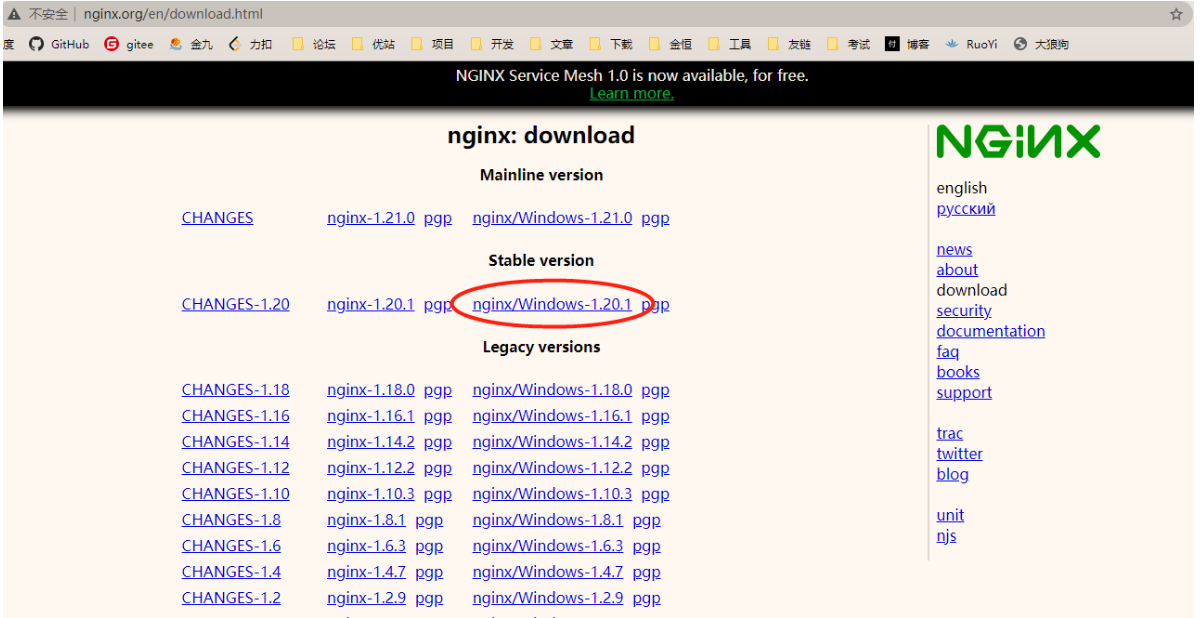Open the trac link

click(x=949, y=434)
